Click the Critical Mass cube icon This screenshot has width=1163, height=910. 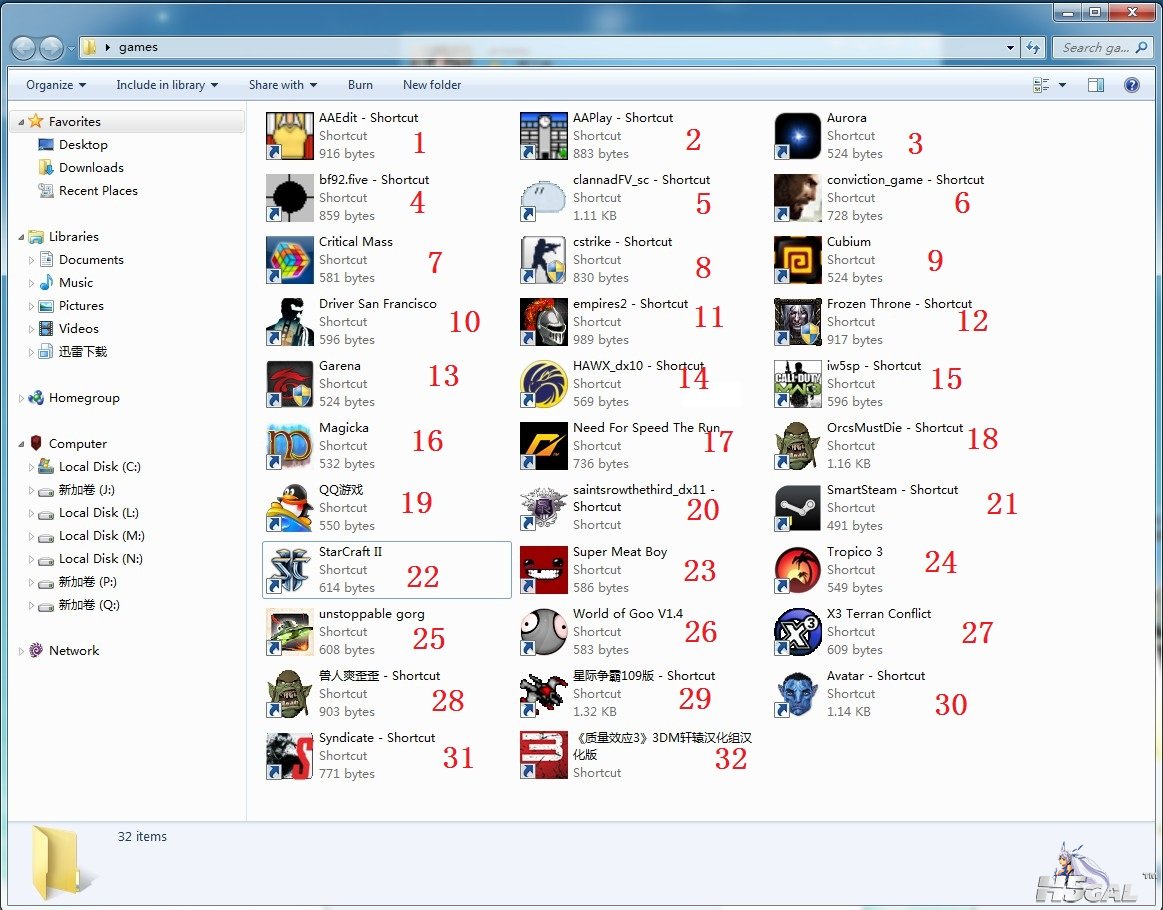pyautogui.click(x=289, y=260)
